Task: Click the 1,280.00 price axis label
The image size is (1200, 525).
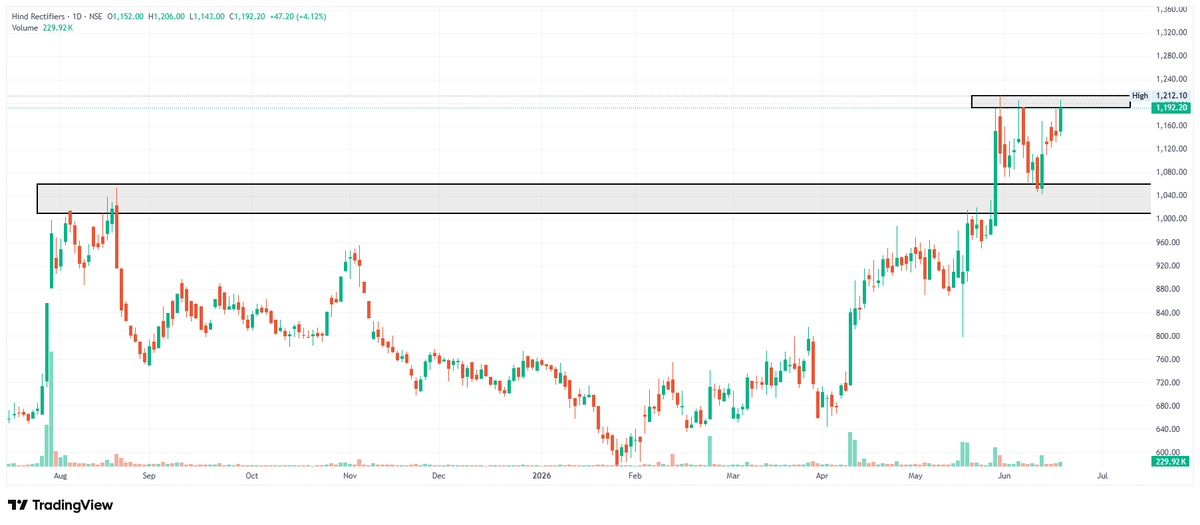Action: 1171,55
